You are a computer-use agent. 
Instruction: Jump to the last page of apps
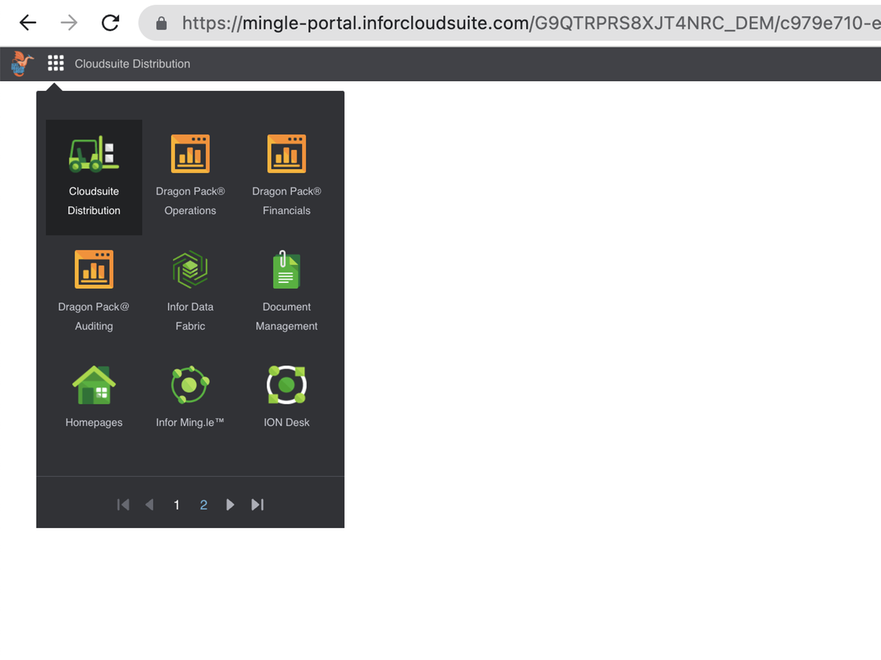257,504
